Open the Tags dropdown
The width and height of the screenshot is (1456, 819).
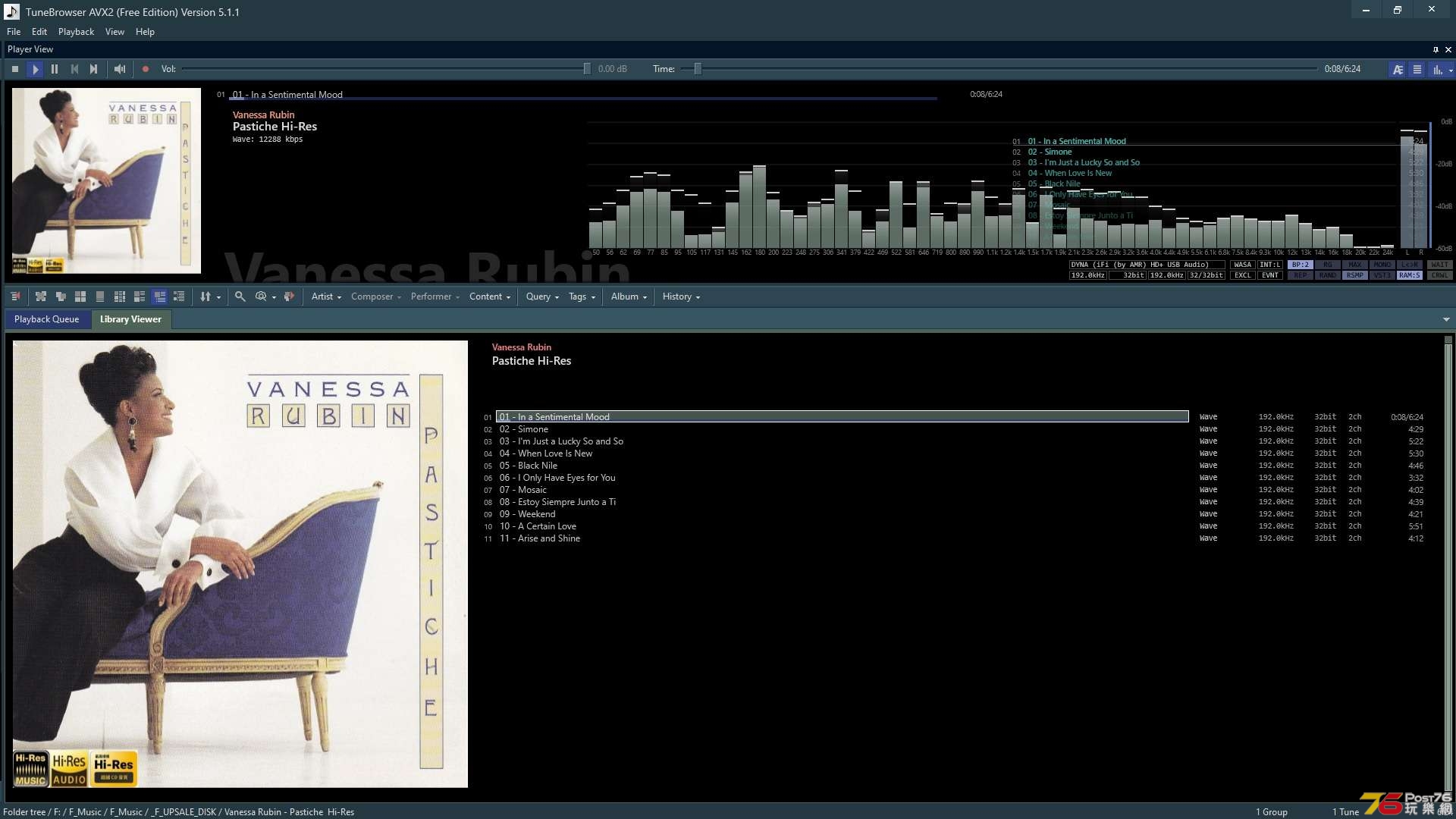point(582,297)
